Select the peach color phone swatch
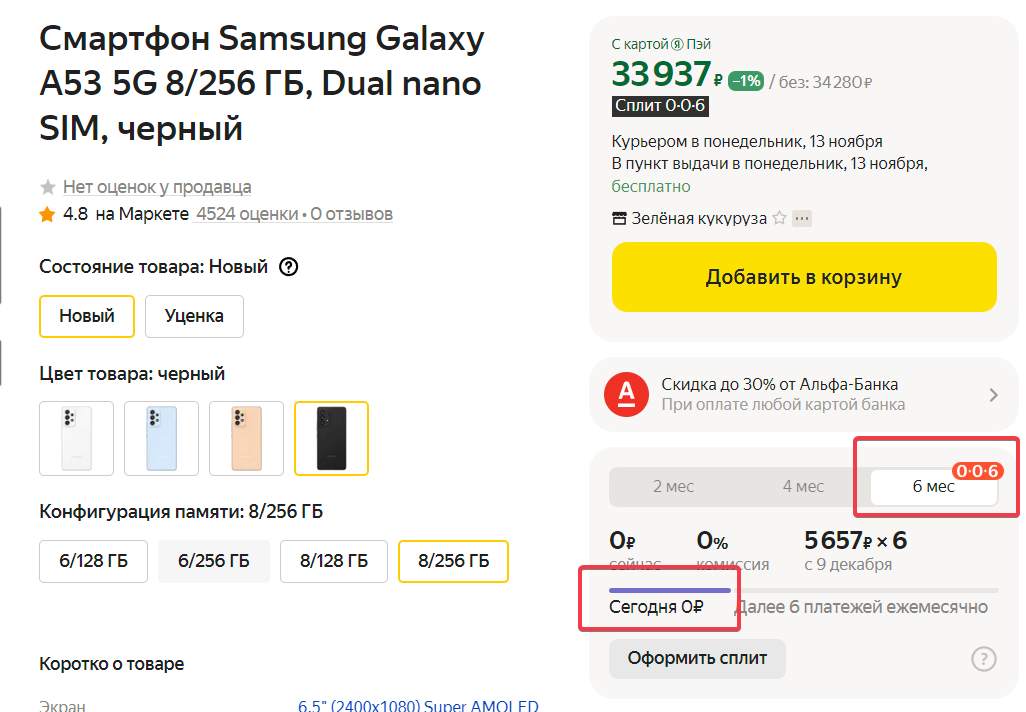Viewport: 1026px width, 712px height. (x=247, y=438)
